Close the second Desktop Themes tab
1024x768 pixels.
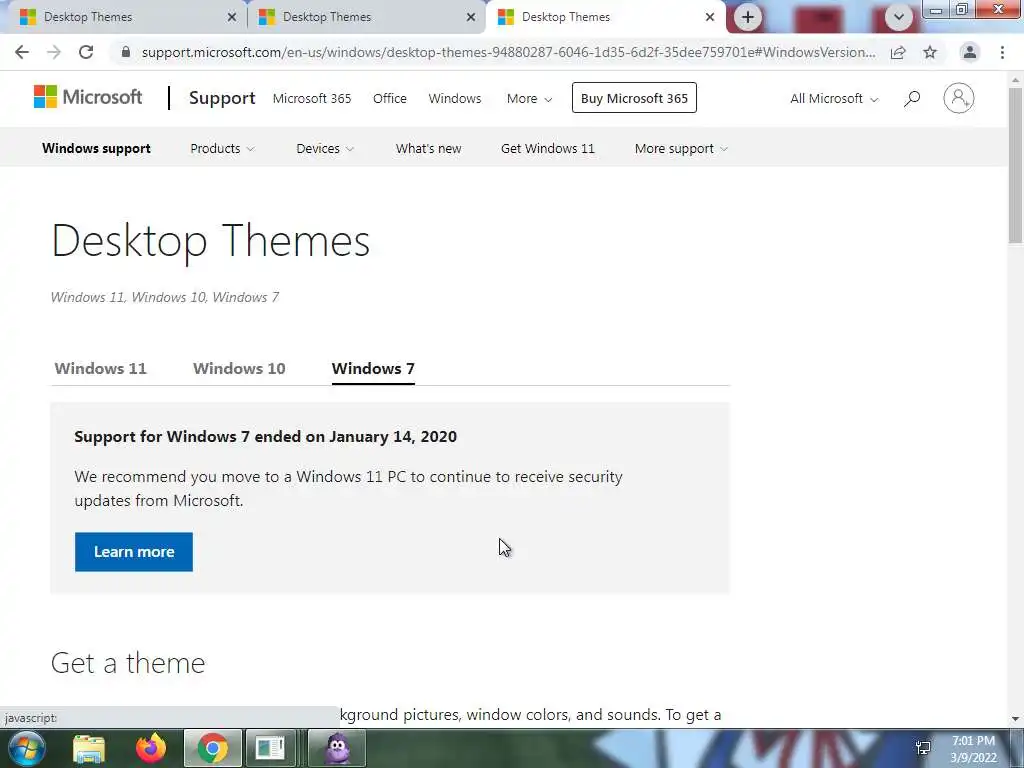coord(471,17)
